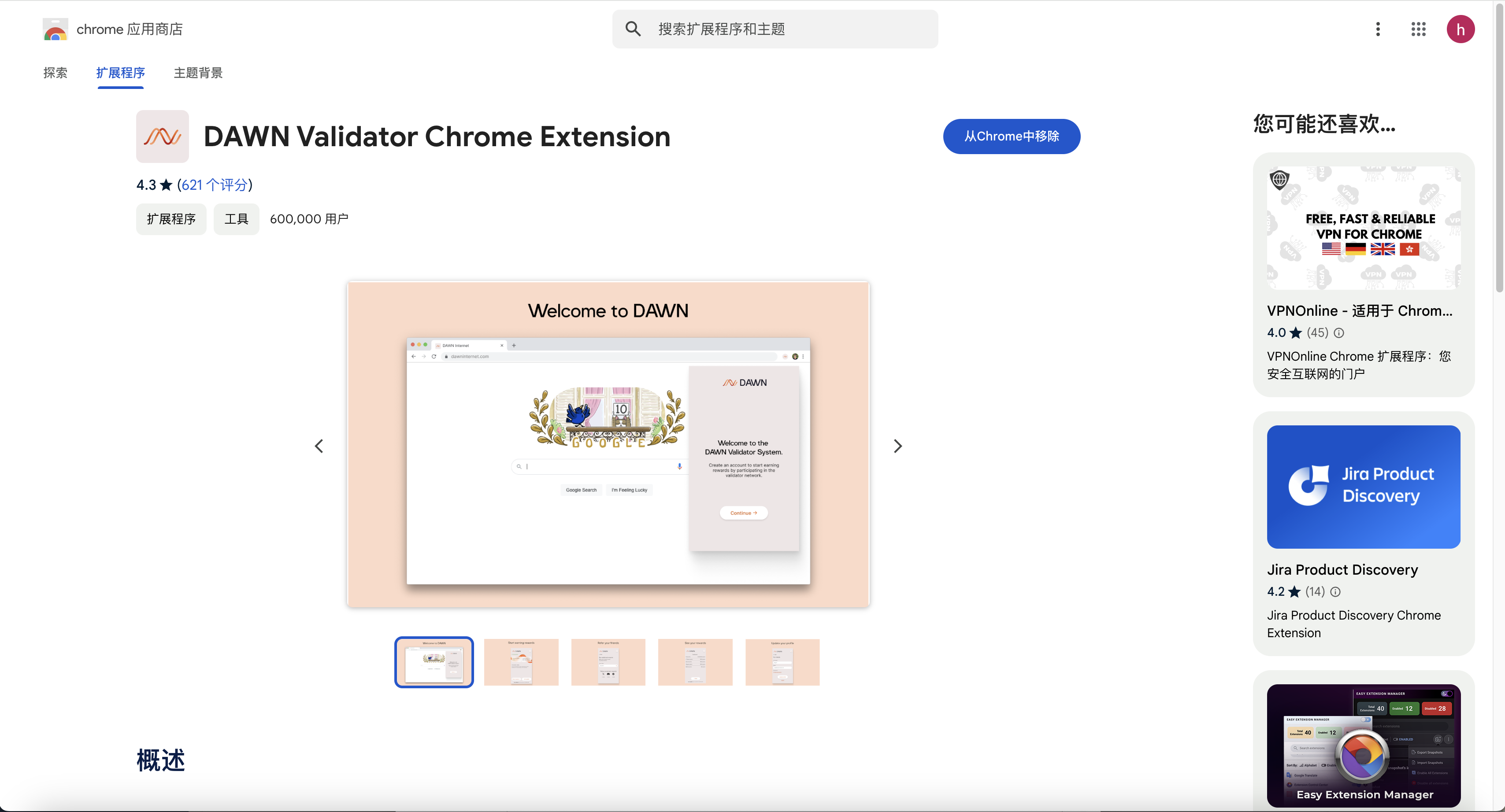Viewport: 1505px width, 812px height.
Task: Click the DAWN Validator Chrome Extension title
Action: tap(437, 137)
